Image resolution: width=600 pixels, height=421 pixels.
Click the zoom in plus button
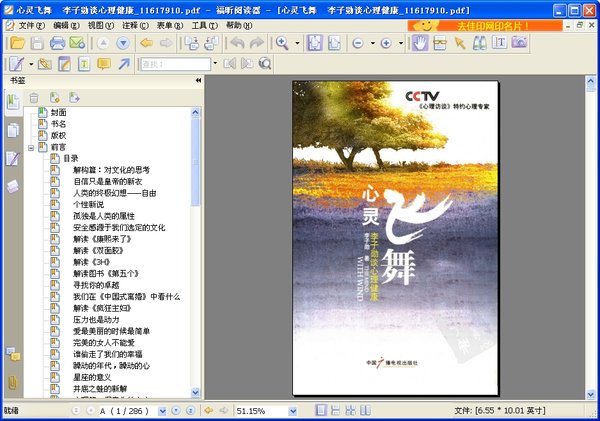(386, 43)
